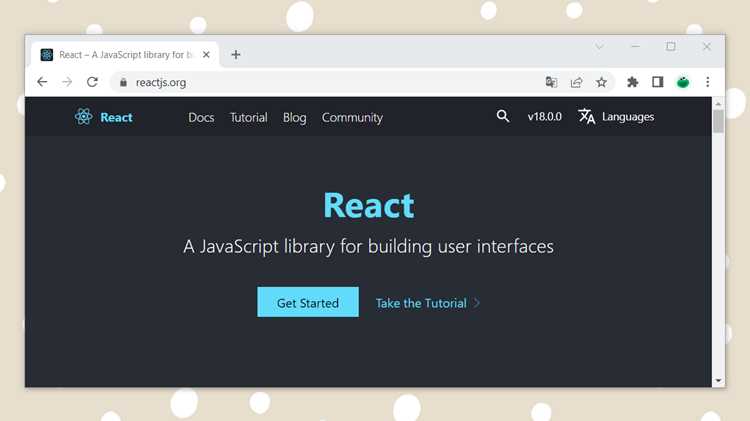The width and height of the screenshot is (750, 421).
Task: Click "A JavaScript library for building user interfaces"
Action: pos(368,247)
